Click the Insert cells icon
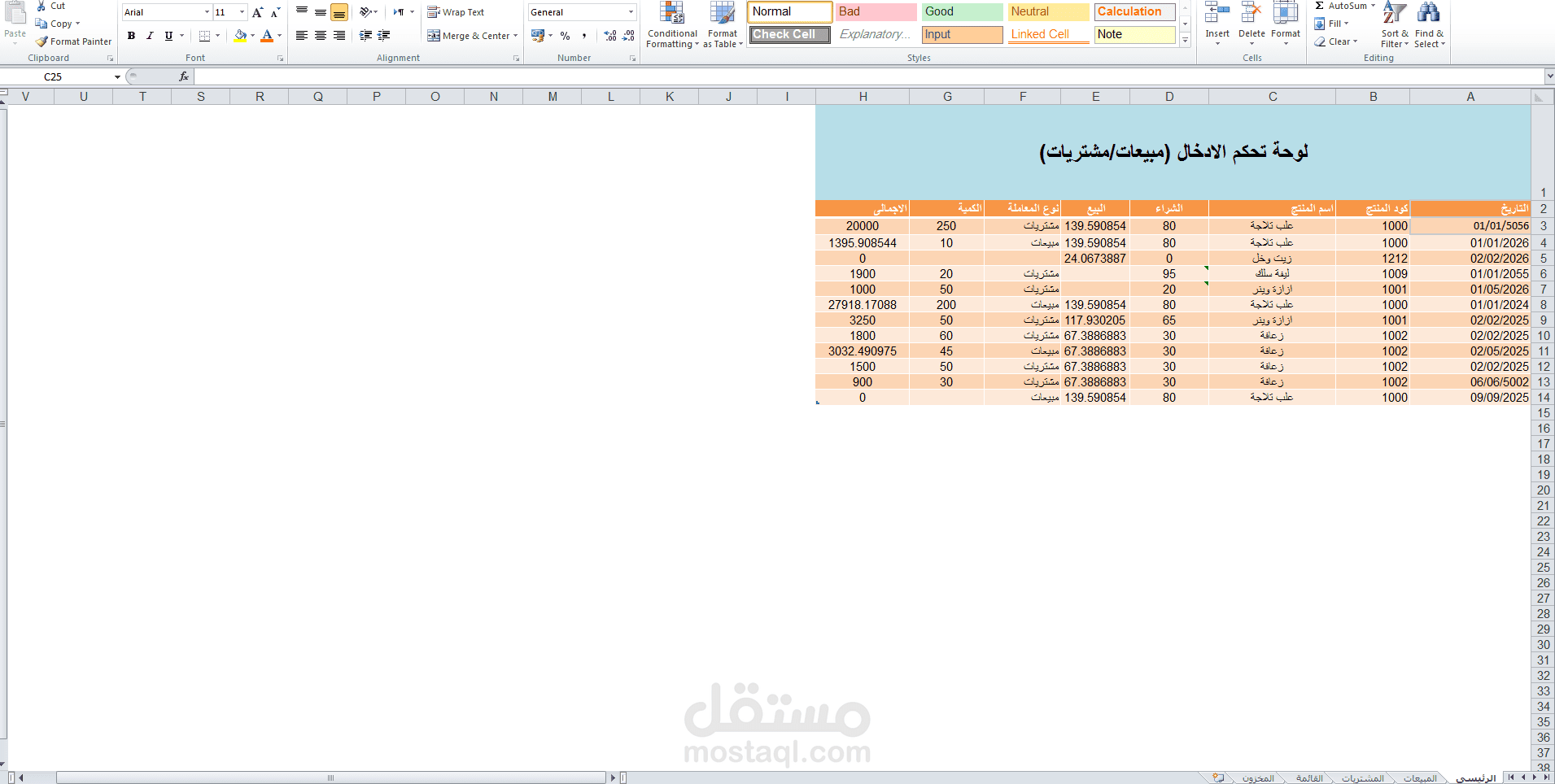Screen dimensions: 1555x784 (1217, 13)
